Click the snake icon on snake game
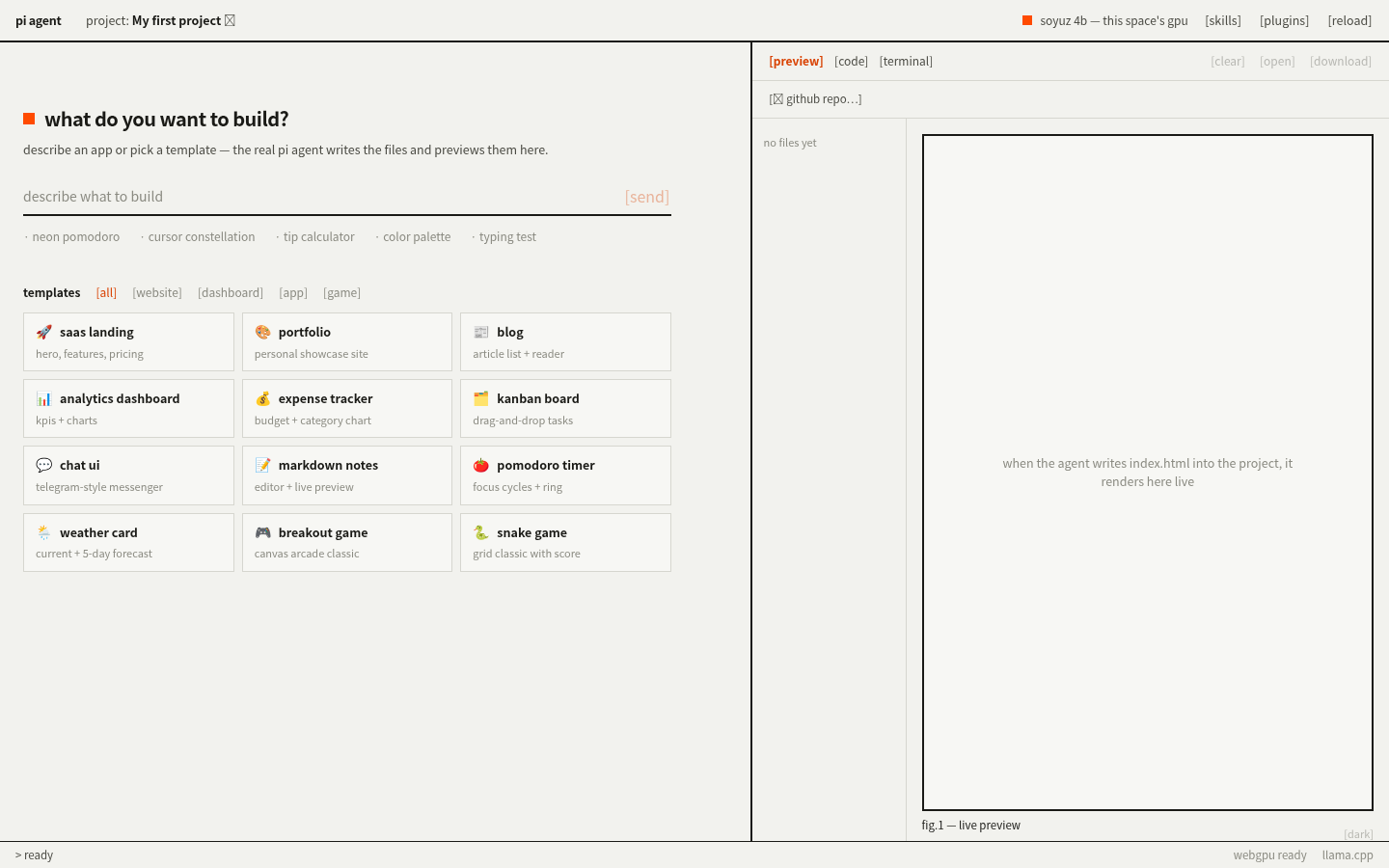Viewport: 1389px width, 868px height. (481, 532)
